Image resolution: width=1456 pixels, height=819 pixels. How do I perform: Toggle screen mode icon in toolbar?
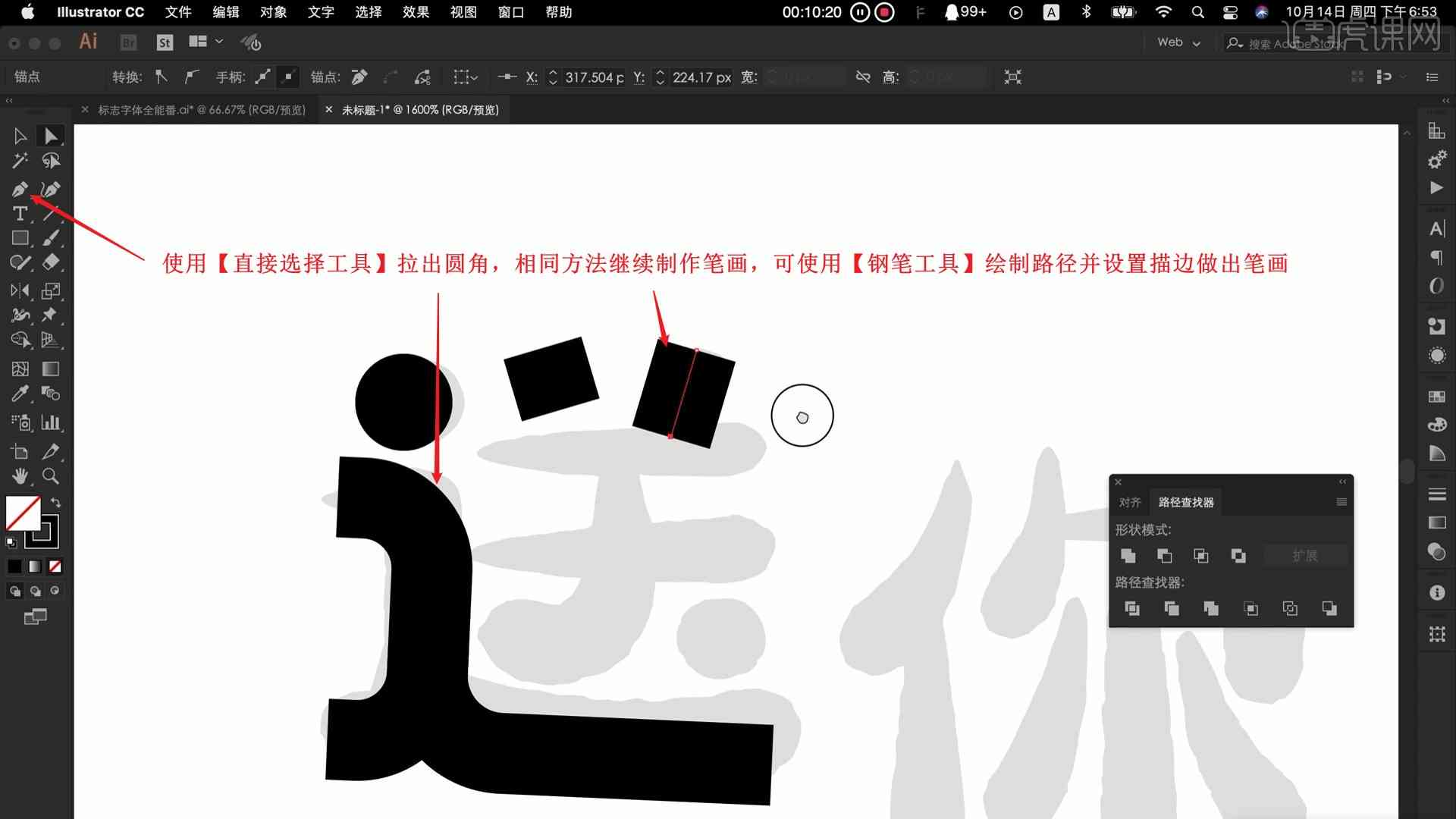(x=34, y=618)
